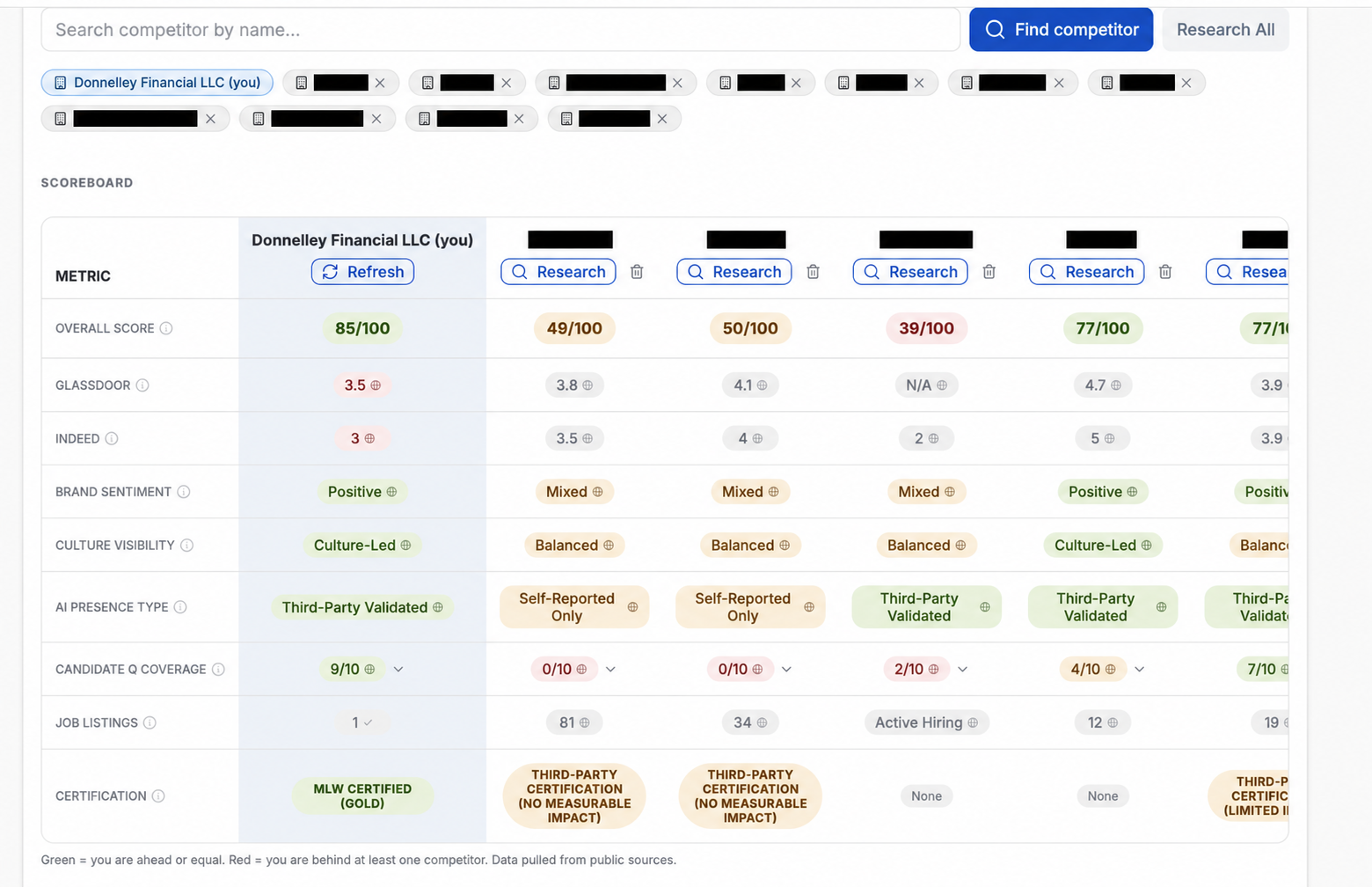This screenshot has height=887, width=1372.
Task: Expand the 2/10 candidate Q coverage chevron
Action: point(963,670)
